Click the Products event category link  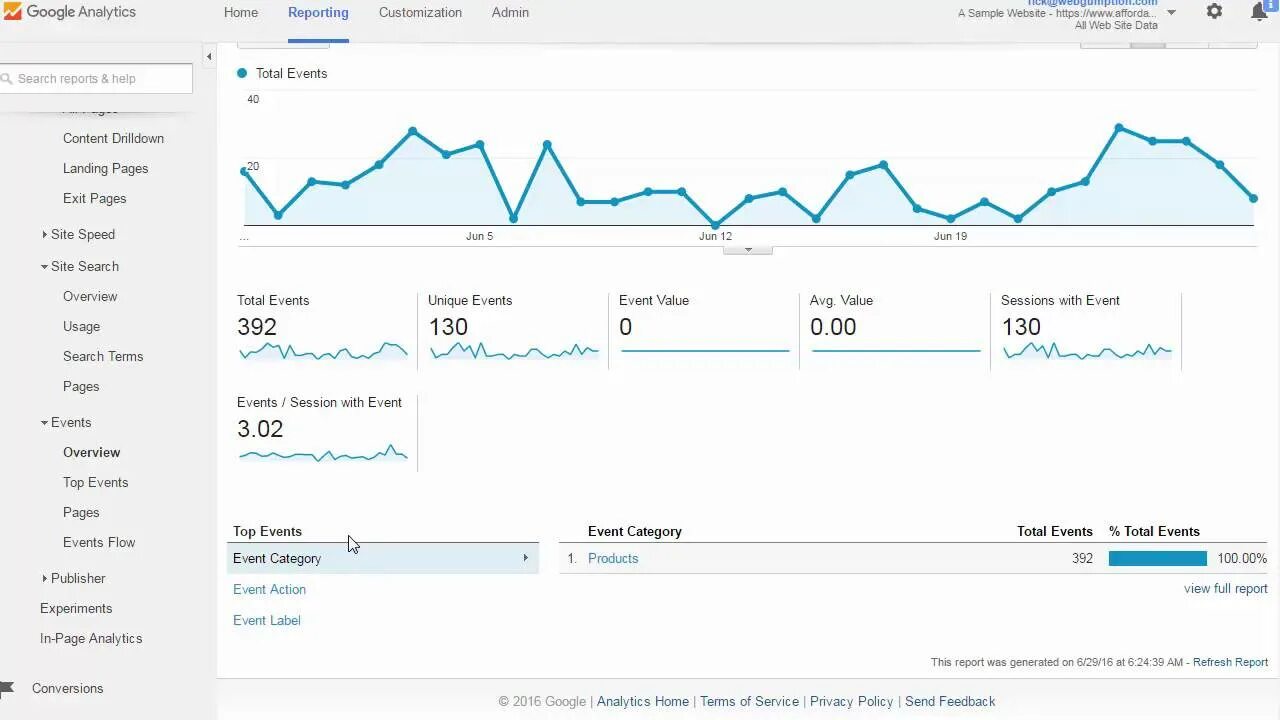[x=613, y=558]
